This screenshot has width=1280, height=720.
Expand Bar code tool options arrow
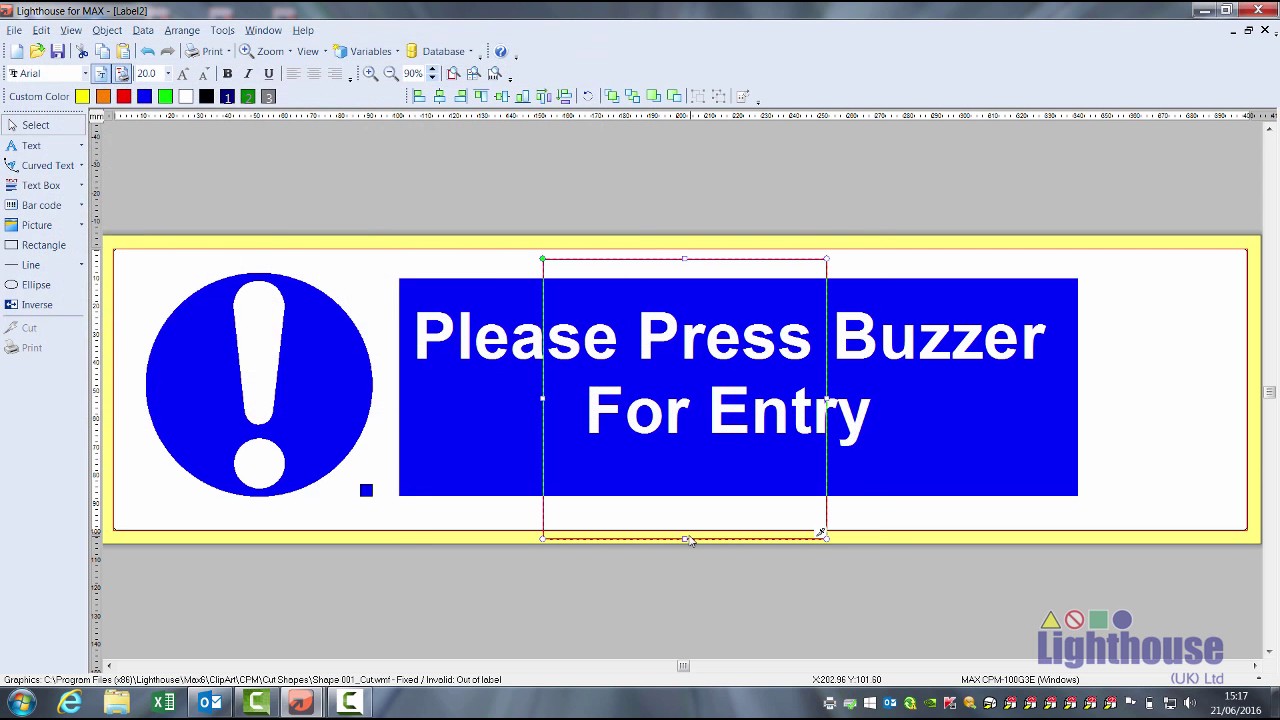click(x=81, y=205)
